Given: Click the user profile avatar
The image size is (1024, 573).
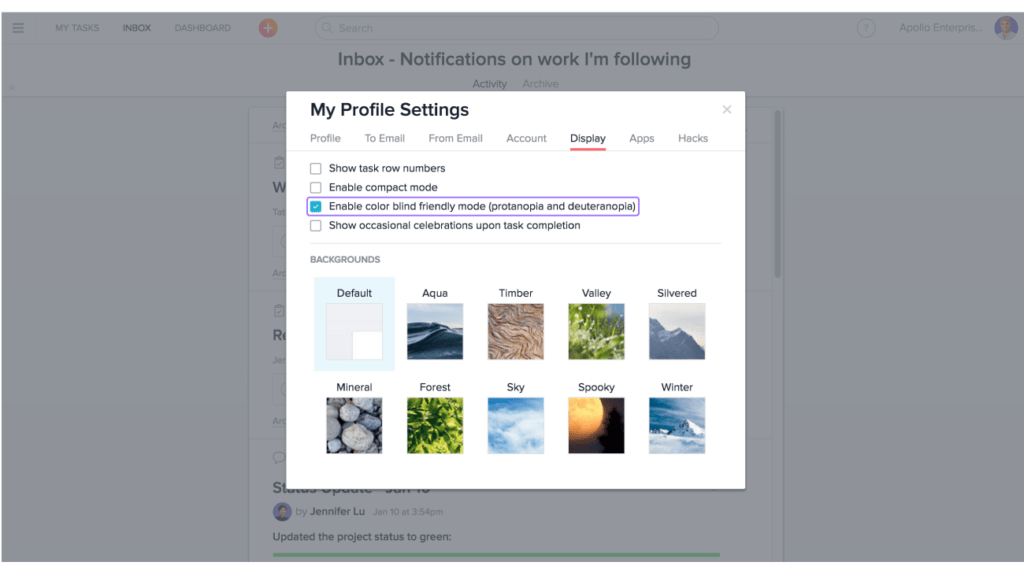Looking at the screenshot, I should pos(1005,28).
